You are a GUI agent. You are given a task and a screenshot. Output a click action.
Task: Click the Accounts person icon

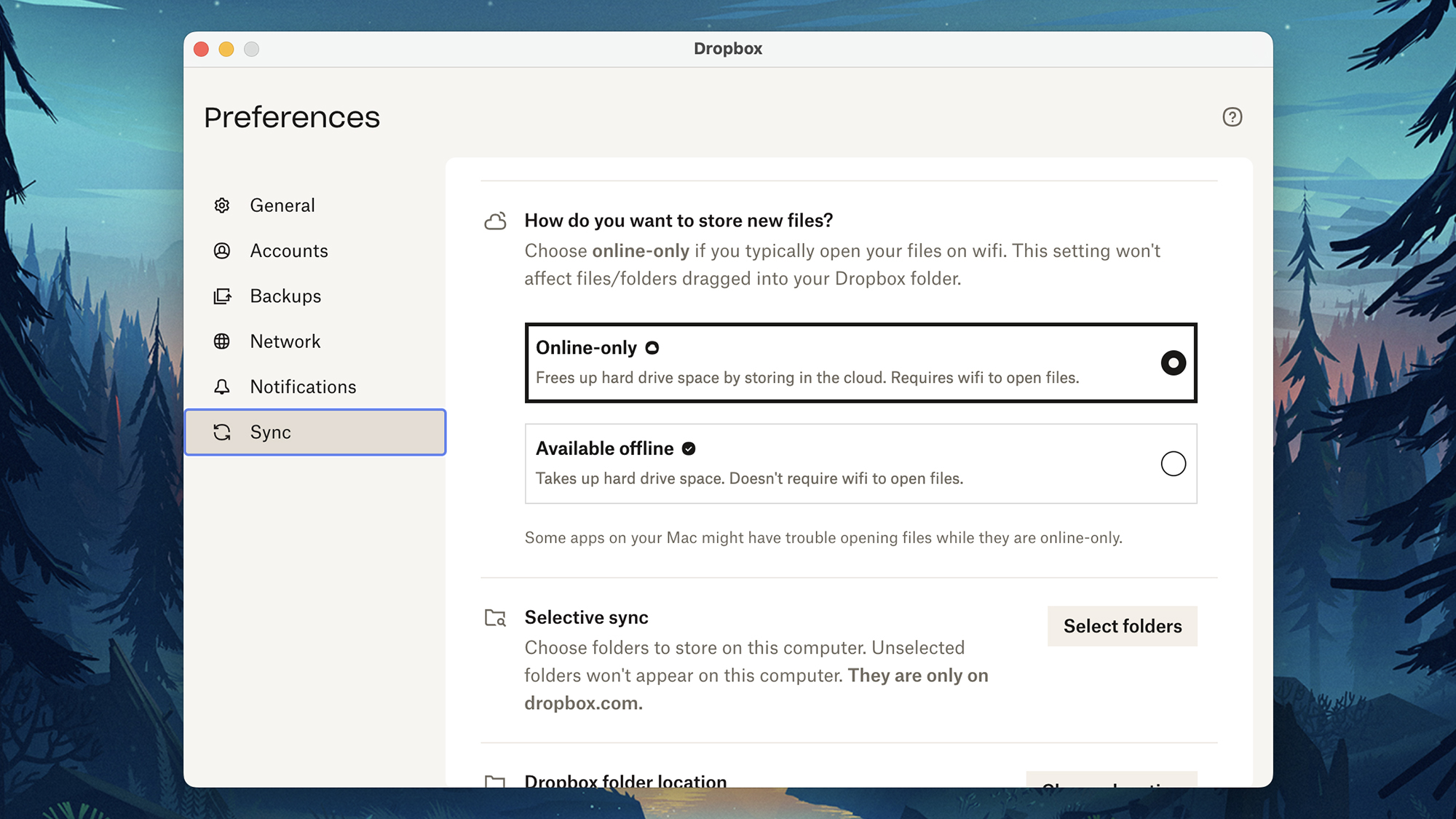point(222,250)
